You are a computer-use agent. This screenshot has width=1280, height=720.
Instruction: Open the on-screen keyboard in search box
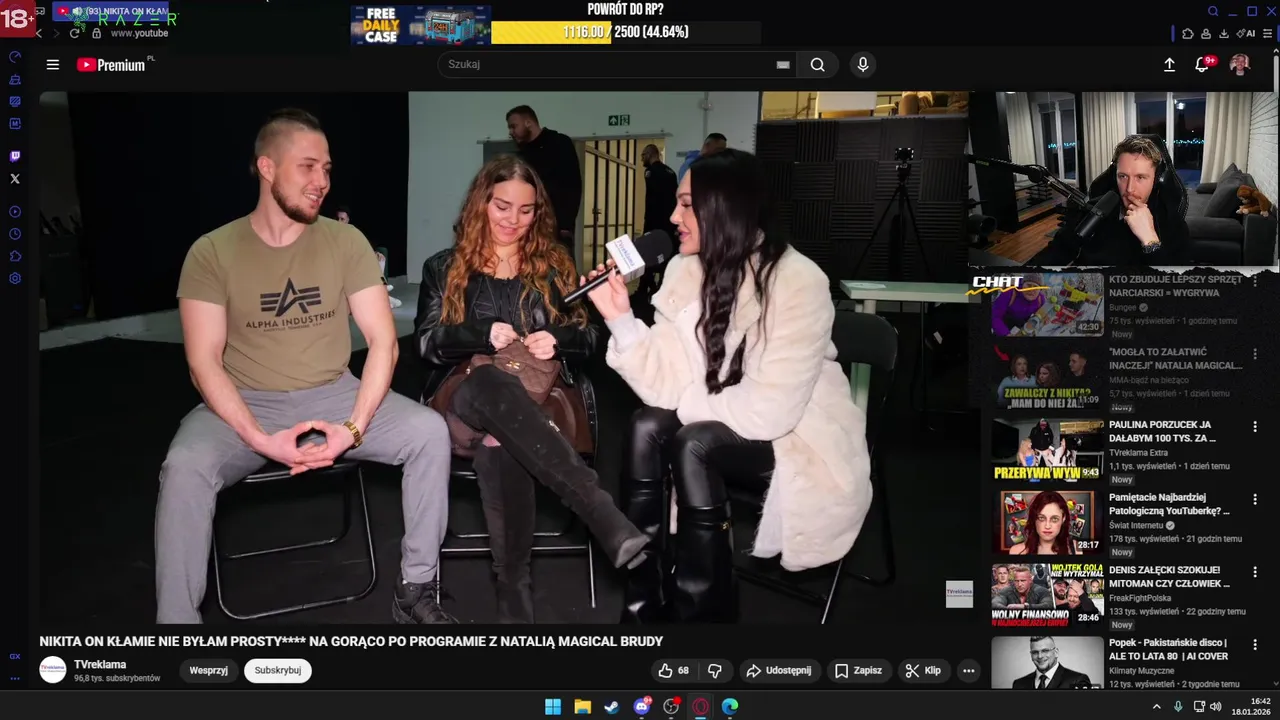tap(783, 65)
